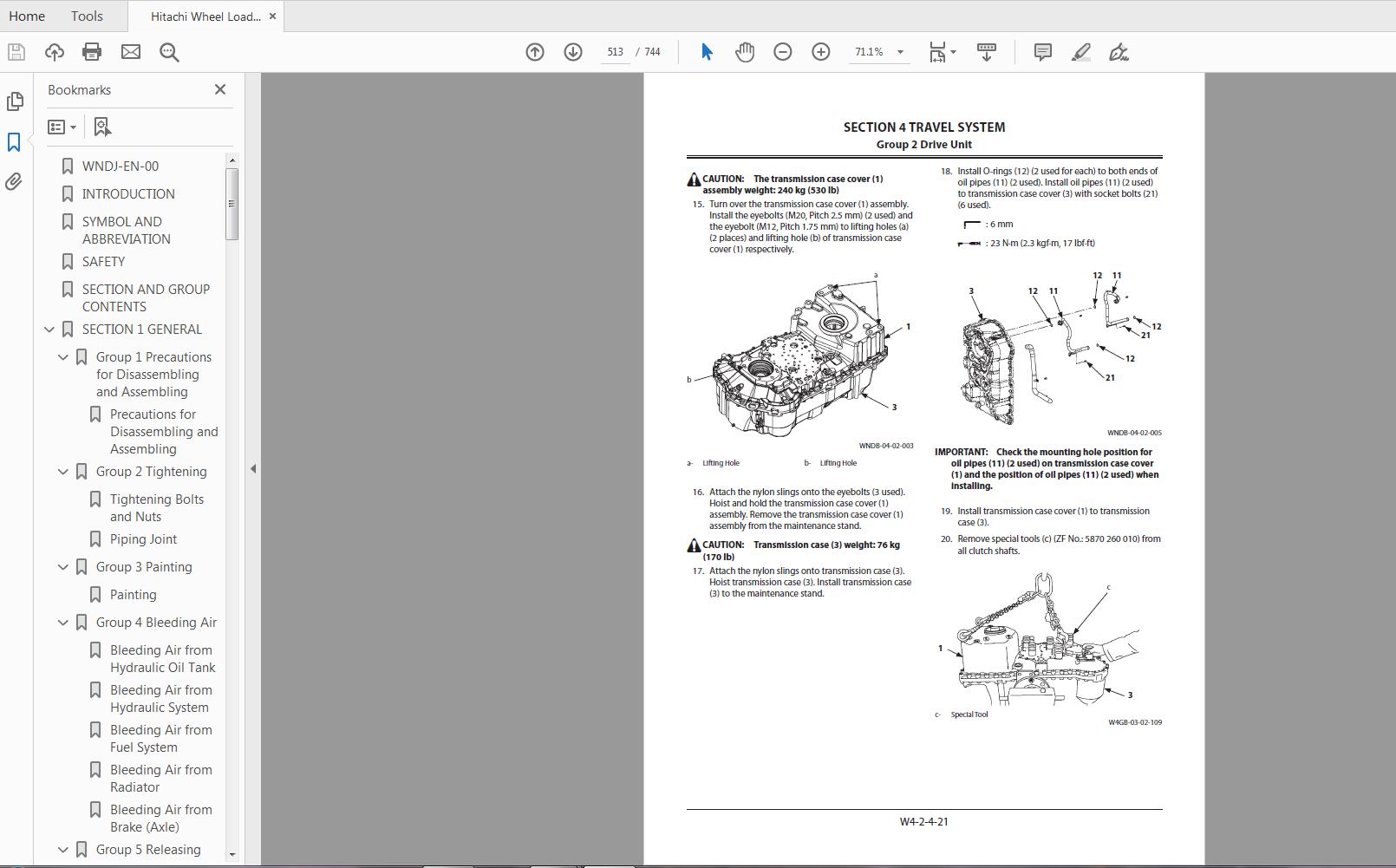The image size is (1396, 868).
Task: Click the page number input field
Action: click(x=616, y=52)
